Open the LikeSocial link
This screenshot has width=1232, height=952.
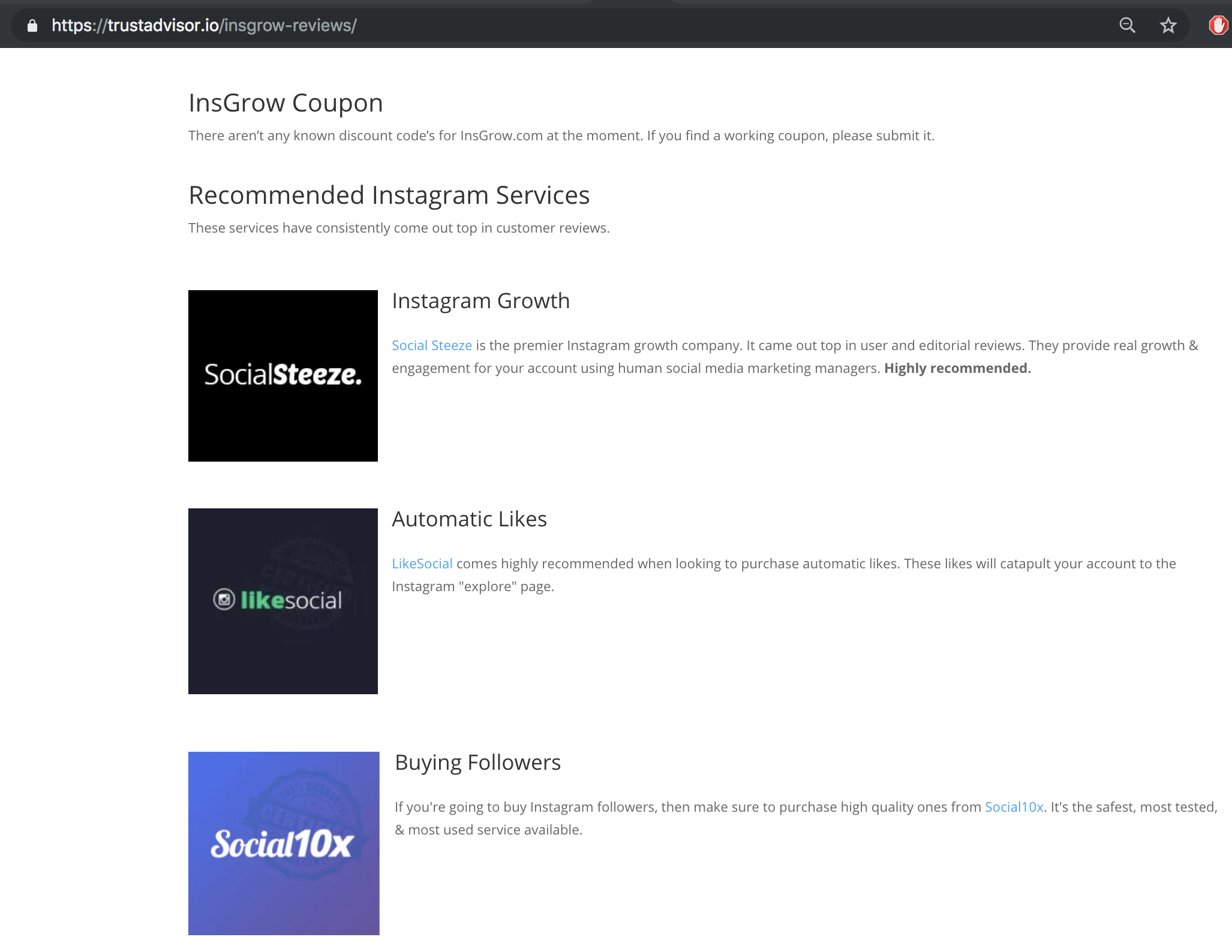click(x=422, y=564)
